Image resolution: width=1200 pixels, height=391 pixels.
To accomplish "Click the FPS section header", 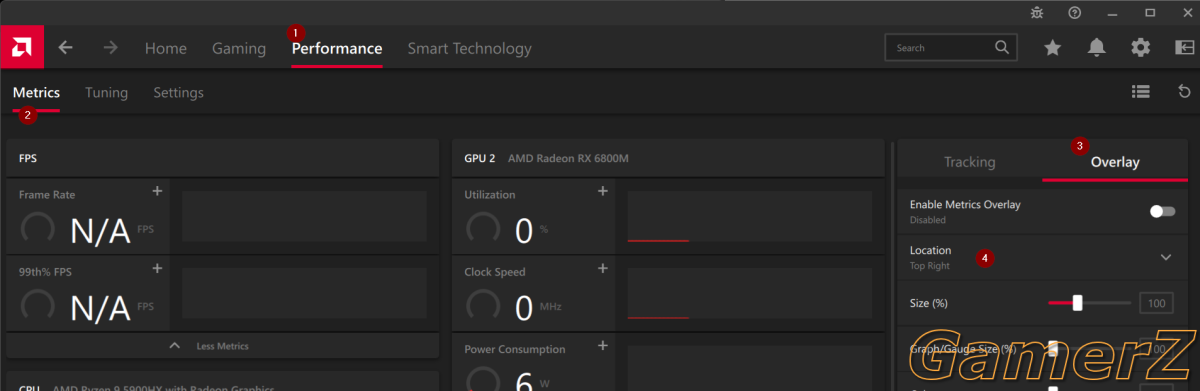I will pyautogui.click(x=223, y=158).
